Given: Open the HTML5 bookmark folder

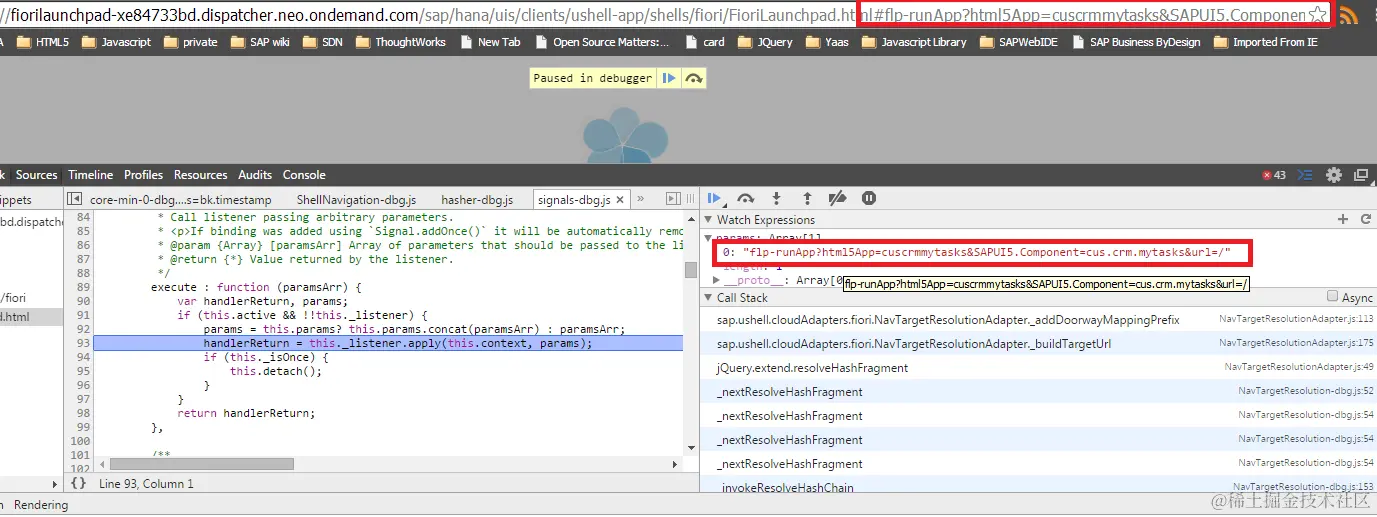Looking at the screenshot, I should 43,42.
